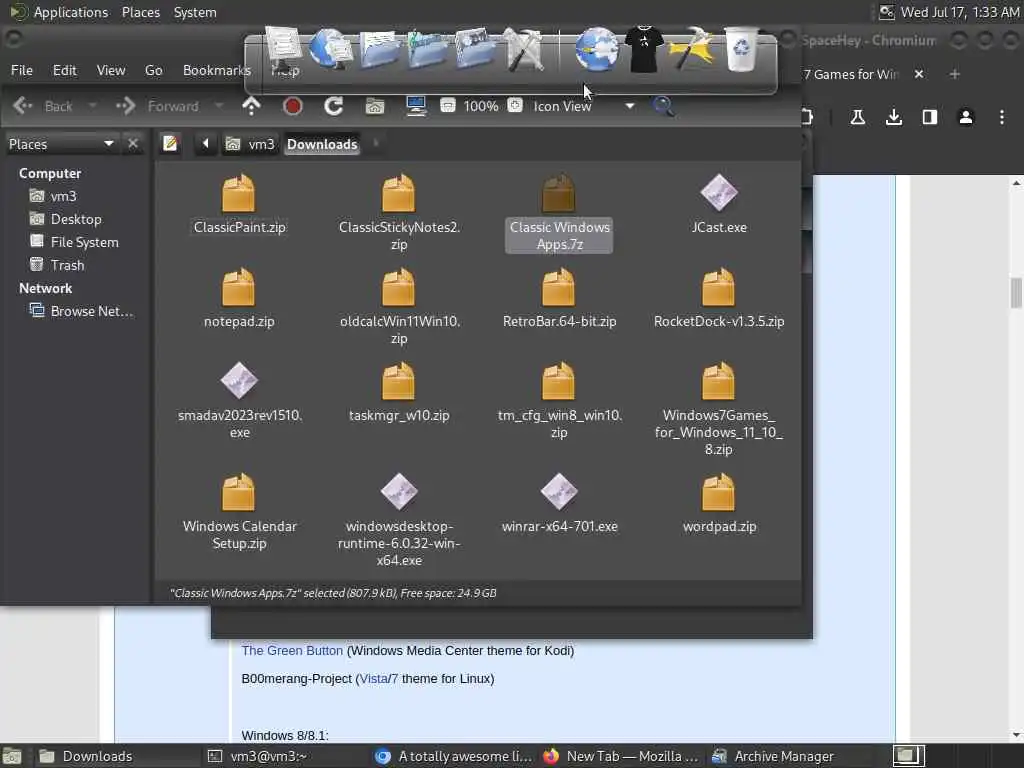Launch the blue globe browser in the dock
This screenshot has height=768, width=1024.
(596, 49)
